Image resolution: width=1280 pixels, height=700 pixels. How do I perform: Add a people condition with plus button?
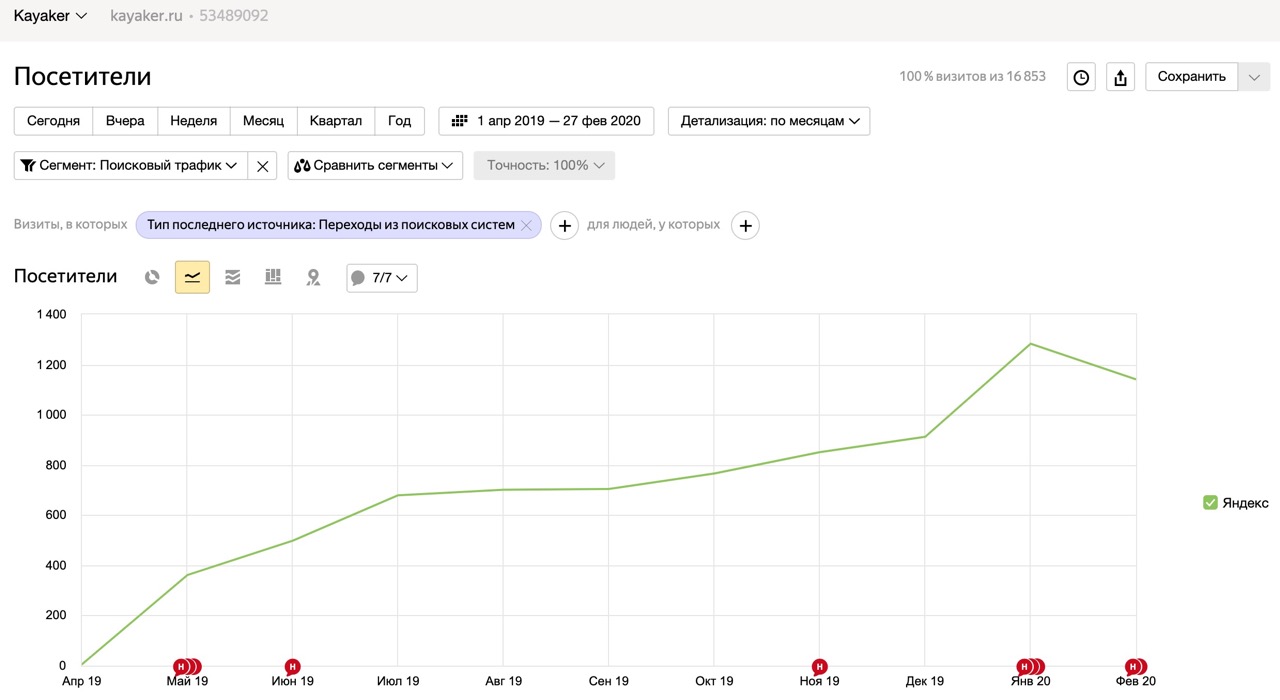pos(745,226)
